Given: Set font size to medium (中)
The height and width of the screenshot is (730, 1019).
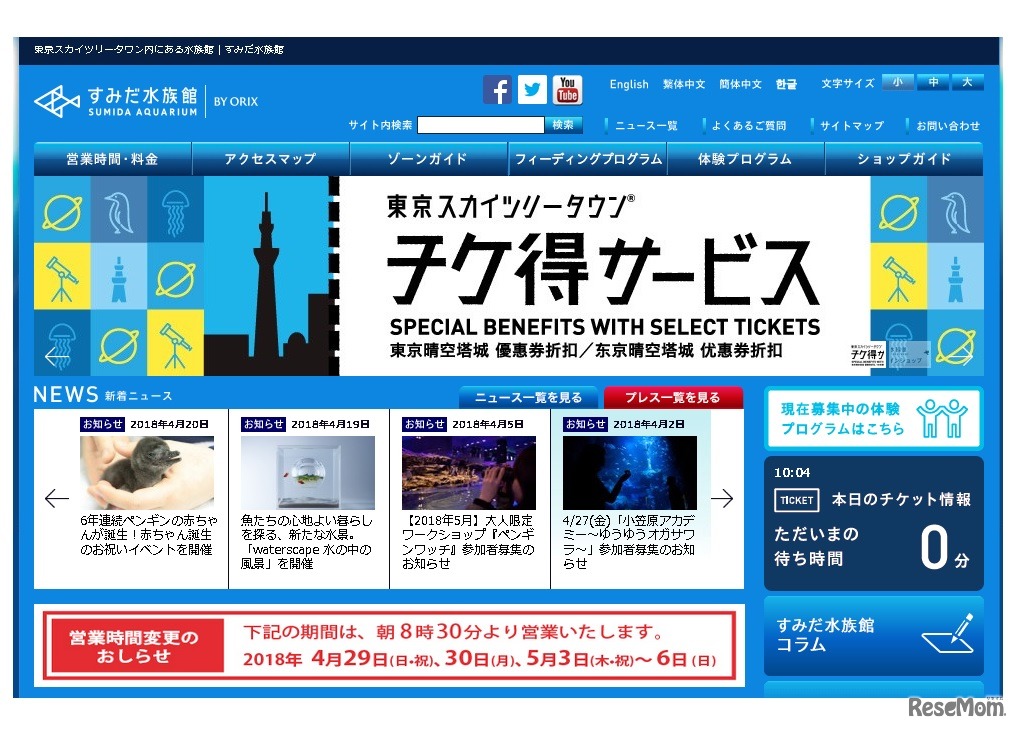Looking at the screenshot, I should (x=933, y=83).
